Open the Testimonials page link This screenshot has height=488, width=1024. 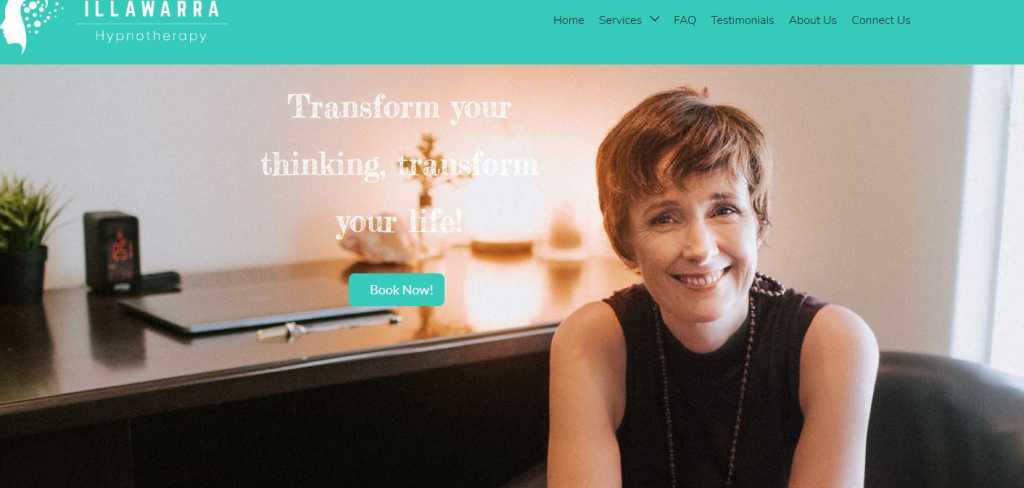click(x=742, y=20)
